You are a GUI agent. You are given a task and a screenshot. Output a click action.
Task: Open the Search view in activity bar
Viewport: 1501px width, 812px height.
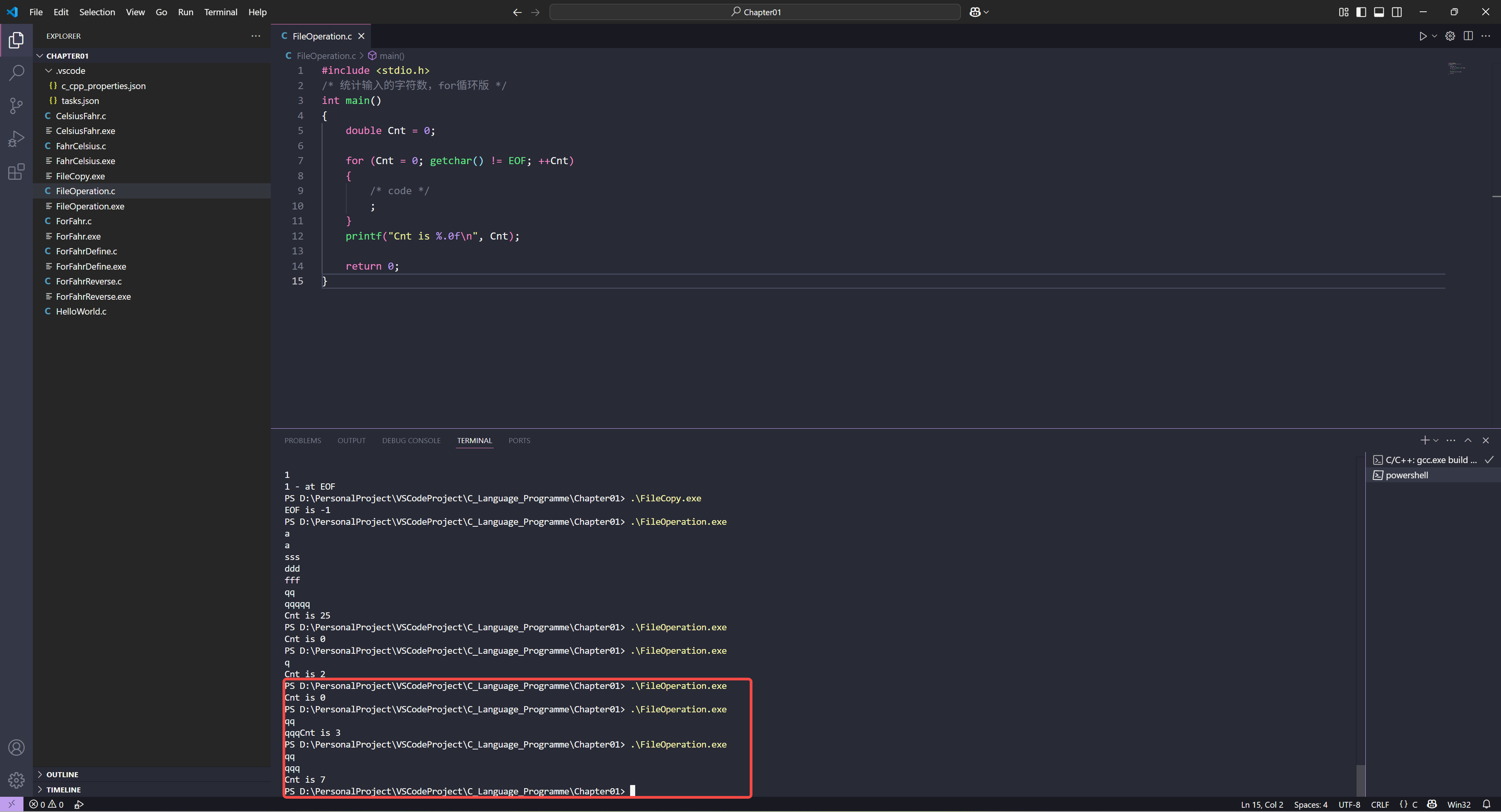pyautogui.click(x=16, y=73)
